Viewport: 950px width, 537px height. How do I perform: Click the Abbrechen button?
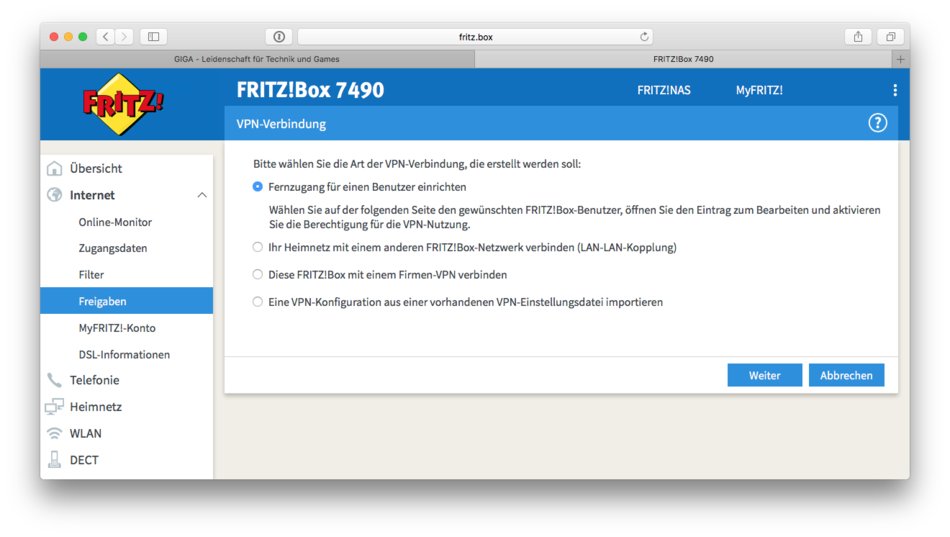[x=846, y=375]
